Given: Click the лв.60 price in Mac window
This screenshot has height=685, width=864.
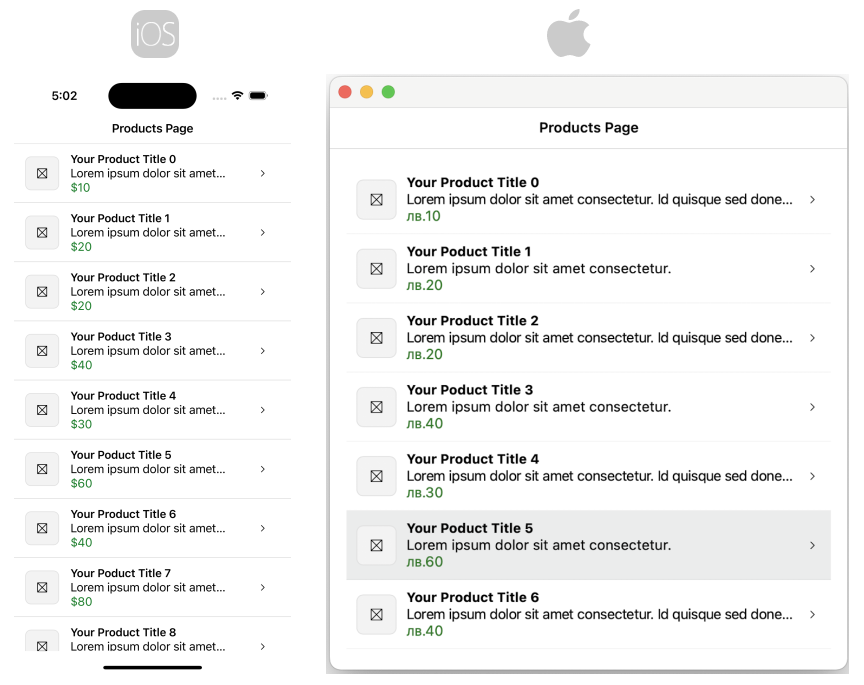Looking at the screenshot, I should tap(424, 562).
